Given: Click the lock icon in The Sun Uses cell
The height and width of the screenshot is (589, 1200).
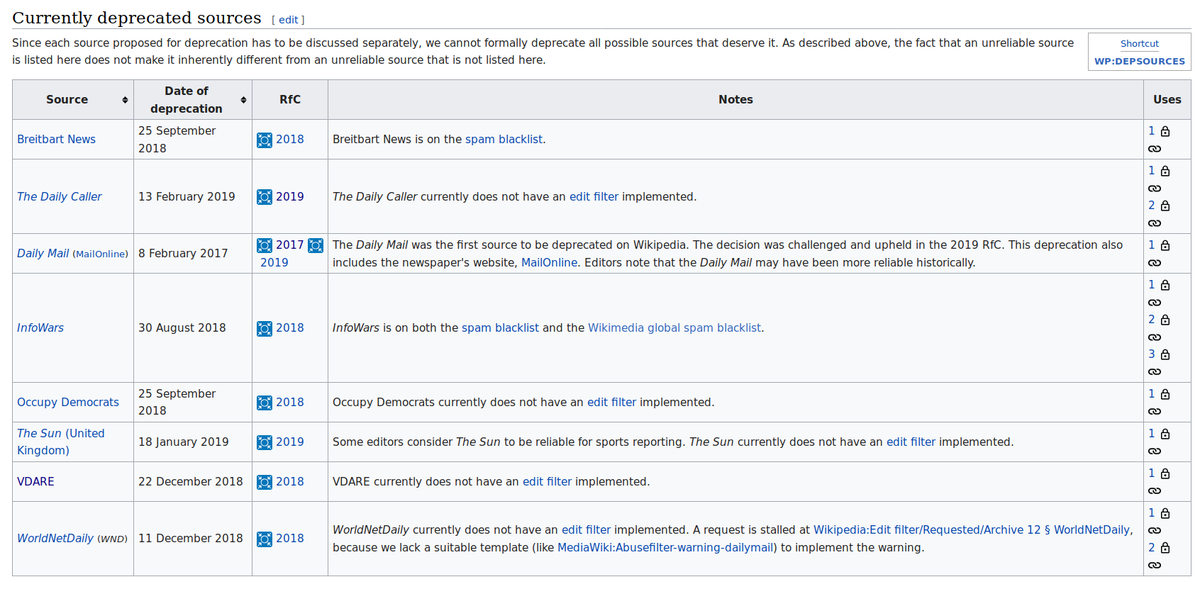Looking at the screenshot, I should point(1165,434).
